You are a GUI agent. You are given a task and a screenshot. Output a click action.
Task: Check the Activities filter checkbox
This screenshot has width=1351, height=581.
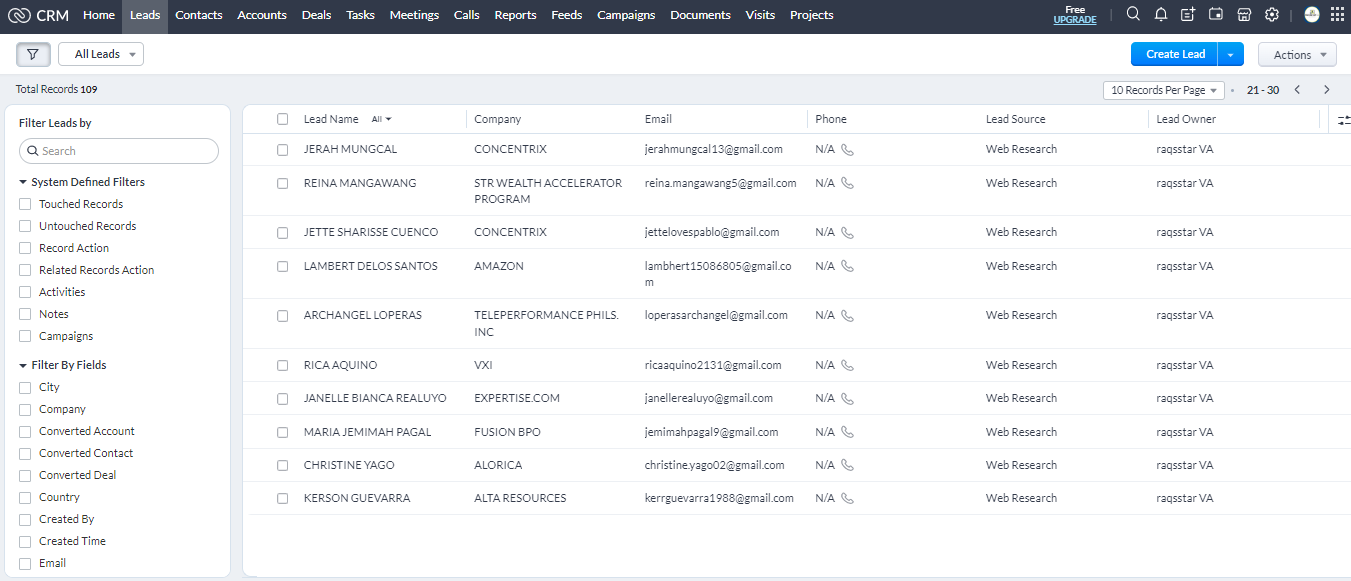[x=25, y=292]
